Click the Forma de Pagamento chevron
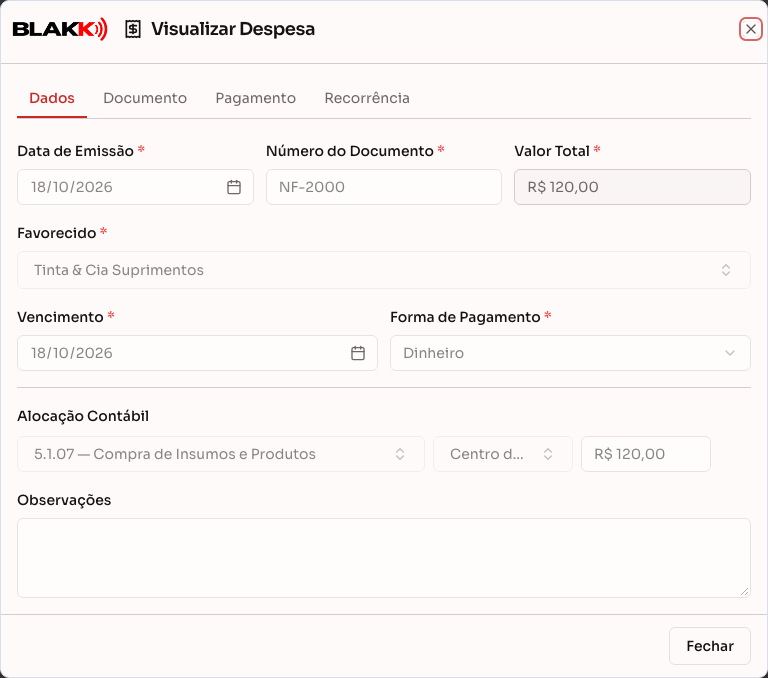This screenshot has height=678, width=768. [730, 353]
